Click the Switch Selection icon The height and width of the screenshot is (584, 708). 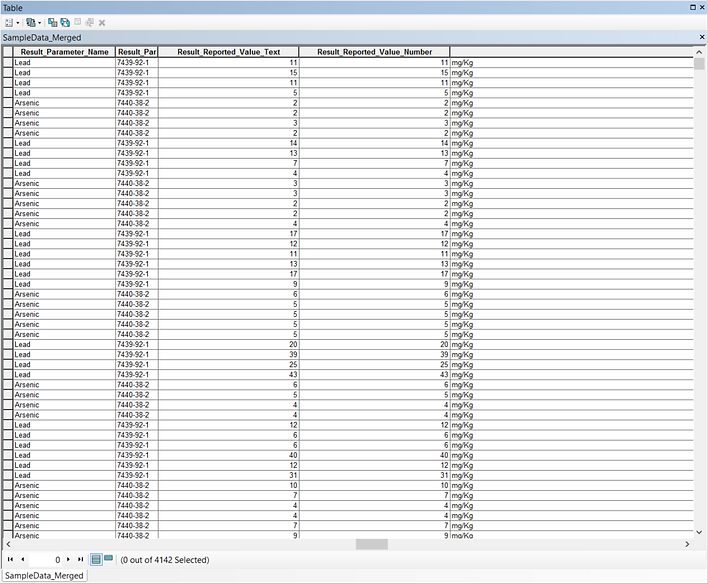point(65,23)
